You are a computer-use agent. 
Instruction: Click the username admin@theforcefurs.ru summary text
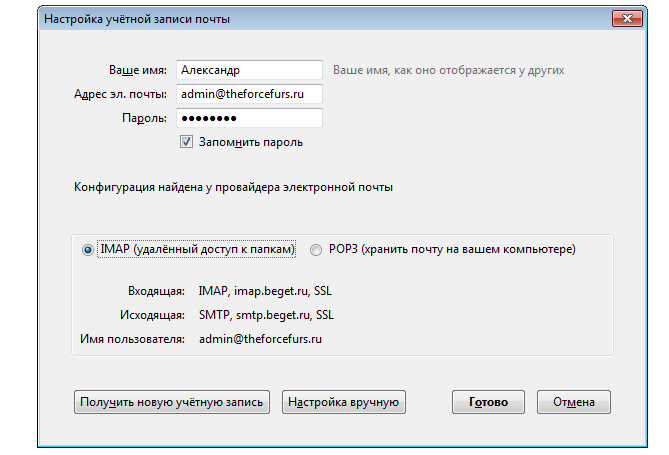pos(260,339)
